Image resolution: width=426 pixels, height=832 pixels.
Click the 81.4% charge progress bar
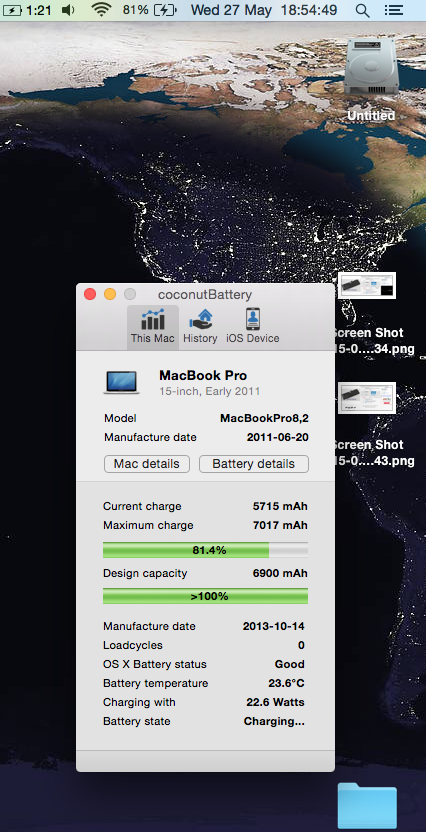pos(205,550)
